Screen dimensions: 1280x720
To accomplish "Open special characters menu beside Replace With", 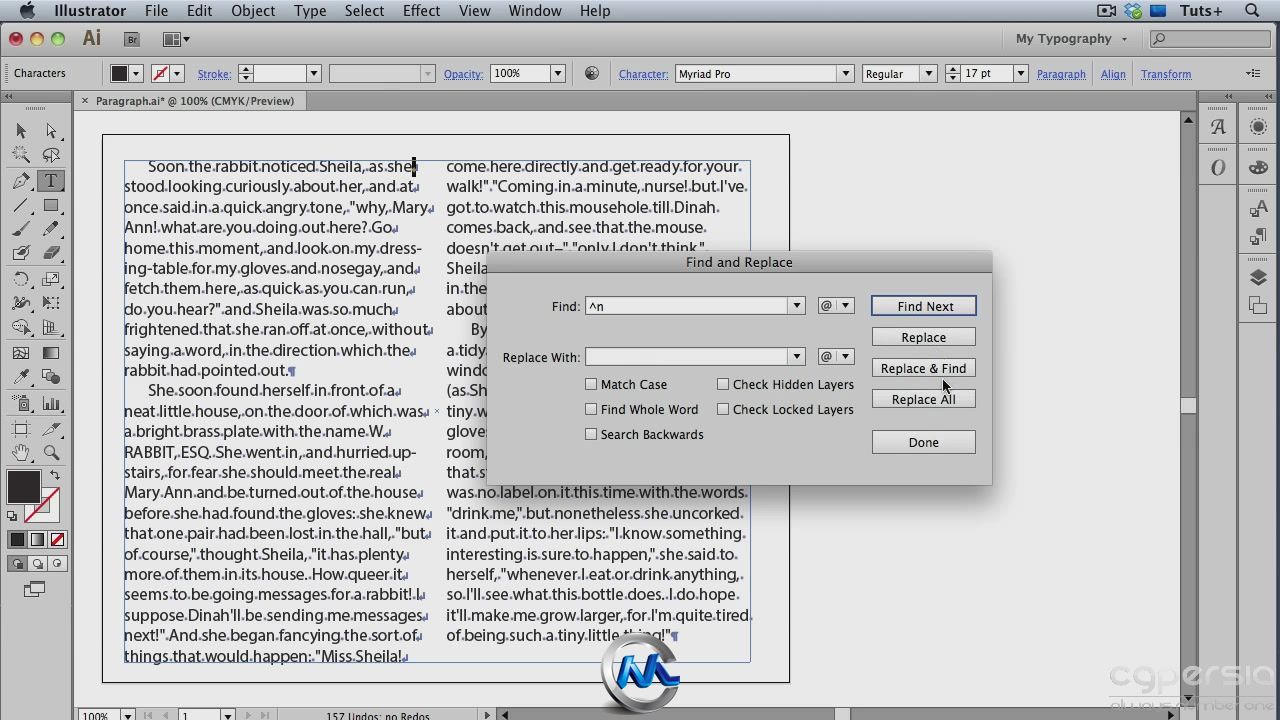I will click(836, 357).
